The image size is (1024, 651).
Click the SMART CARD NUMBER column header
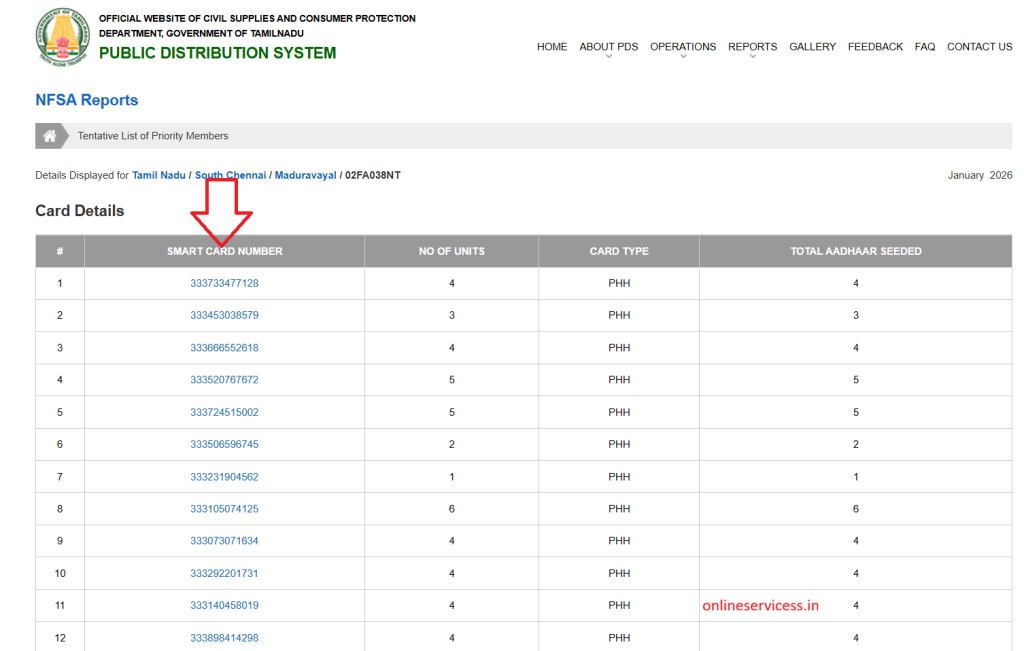coord(224,251)
